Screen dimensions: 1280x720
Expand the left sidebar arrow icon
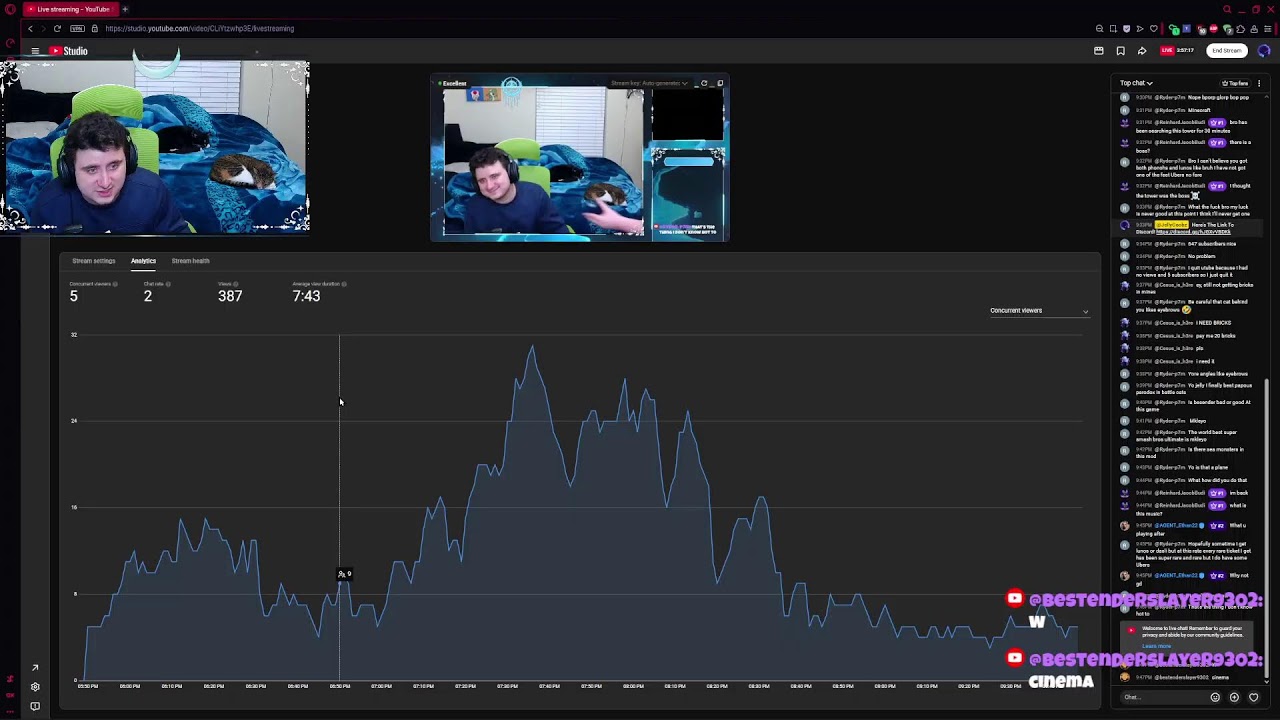coord(35,667)
